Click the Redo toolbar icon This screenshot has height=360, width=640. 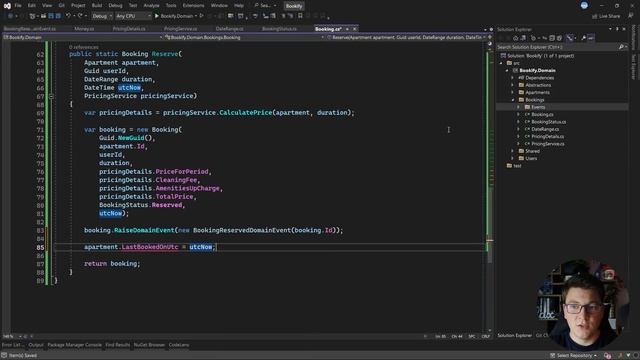pos(80,16)
